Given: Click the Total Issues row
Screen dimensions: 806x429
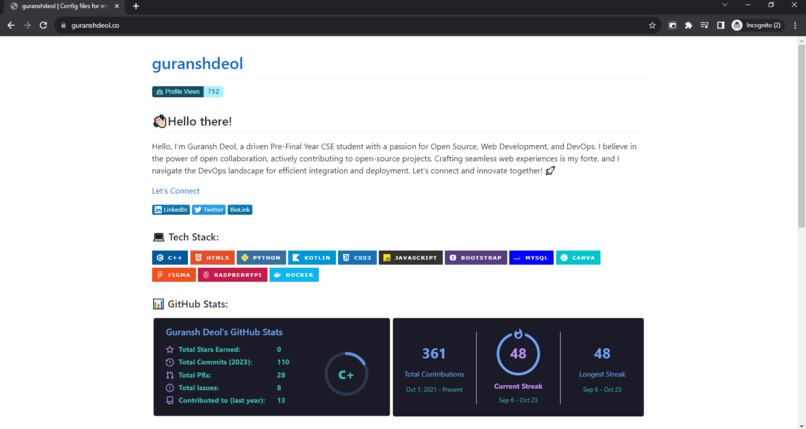Looking at the screenshot, I should 223,387.
